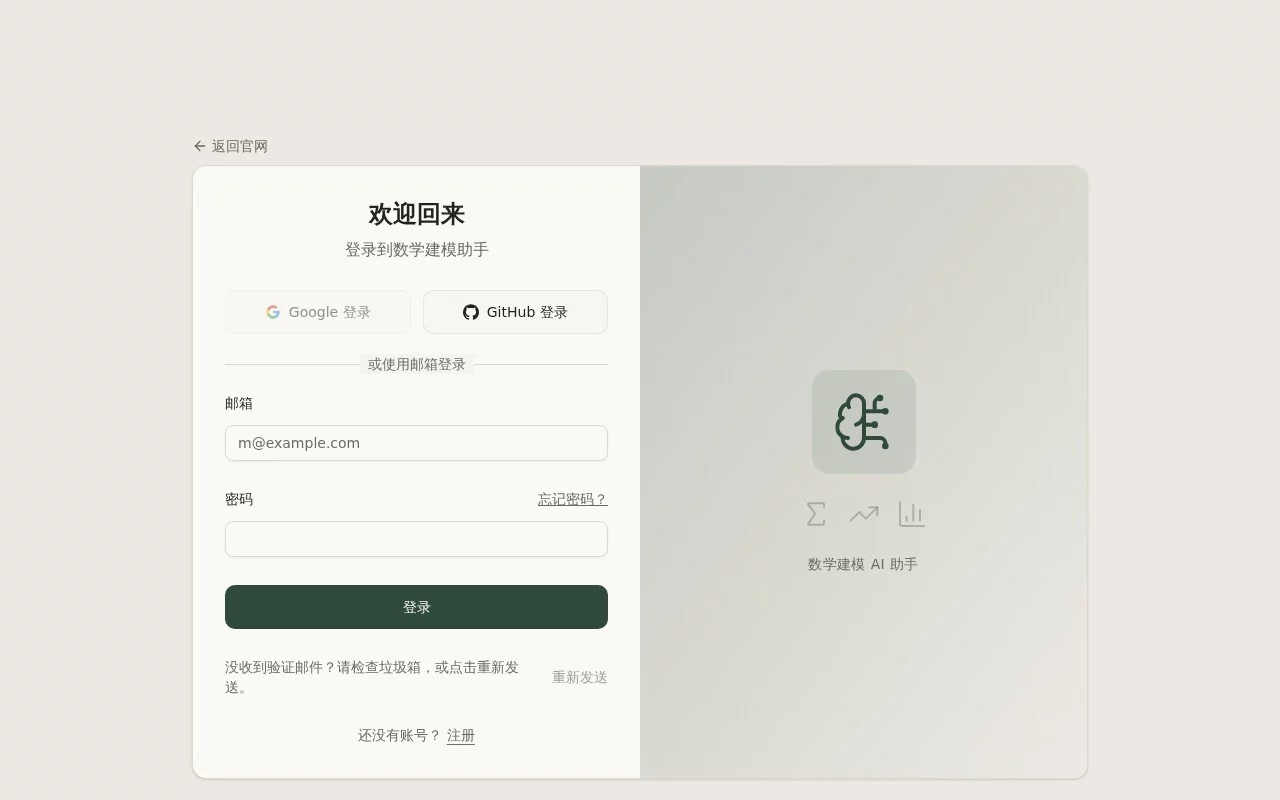Screen dimensions: 1280x800
Task: Focus the 密码 password input field
Action: [416, 539]
